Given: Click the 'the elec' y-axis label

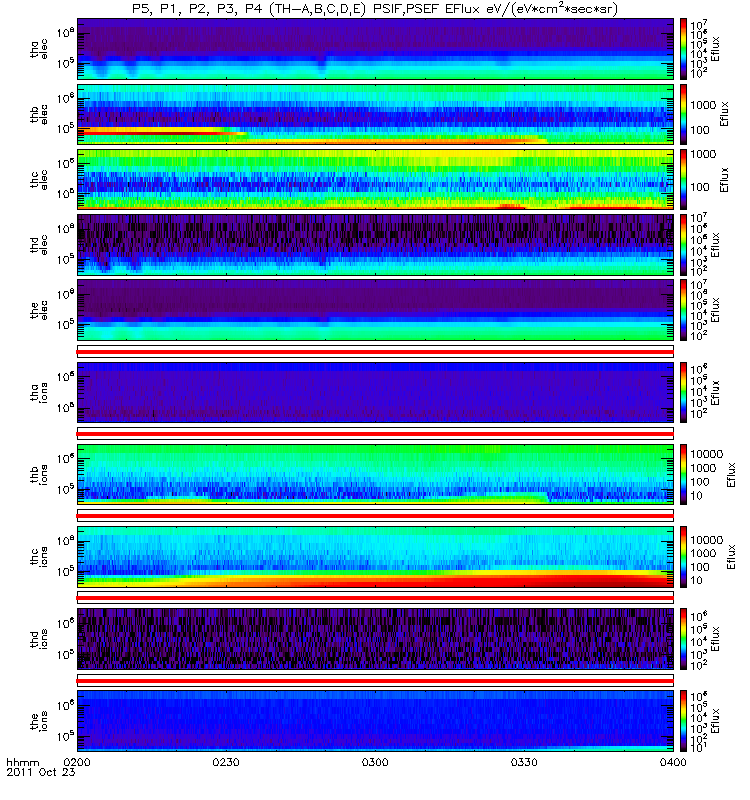Looking at the screenshot, I should [39, 310].
